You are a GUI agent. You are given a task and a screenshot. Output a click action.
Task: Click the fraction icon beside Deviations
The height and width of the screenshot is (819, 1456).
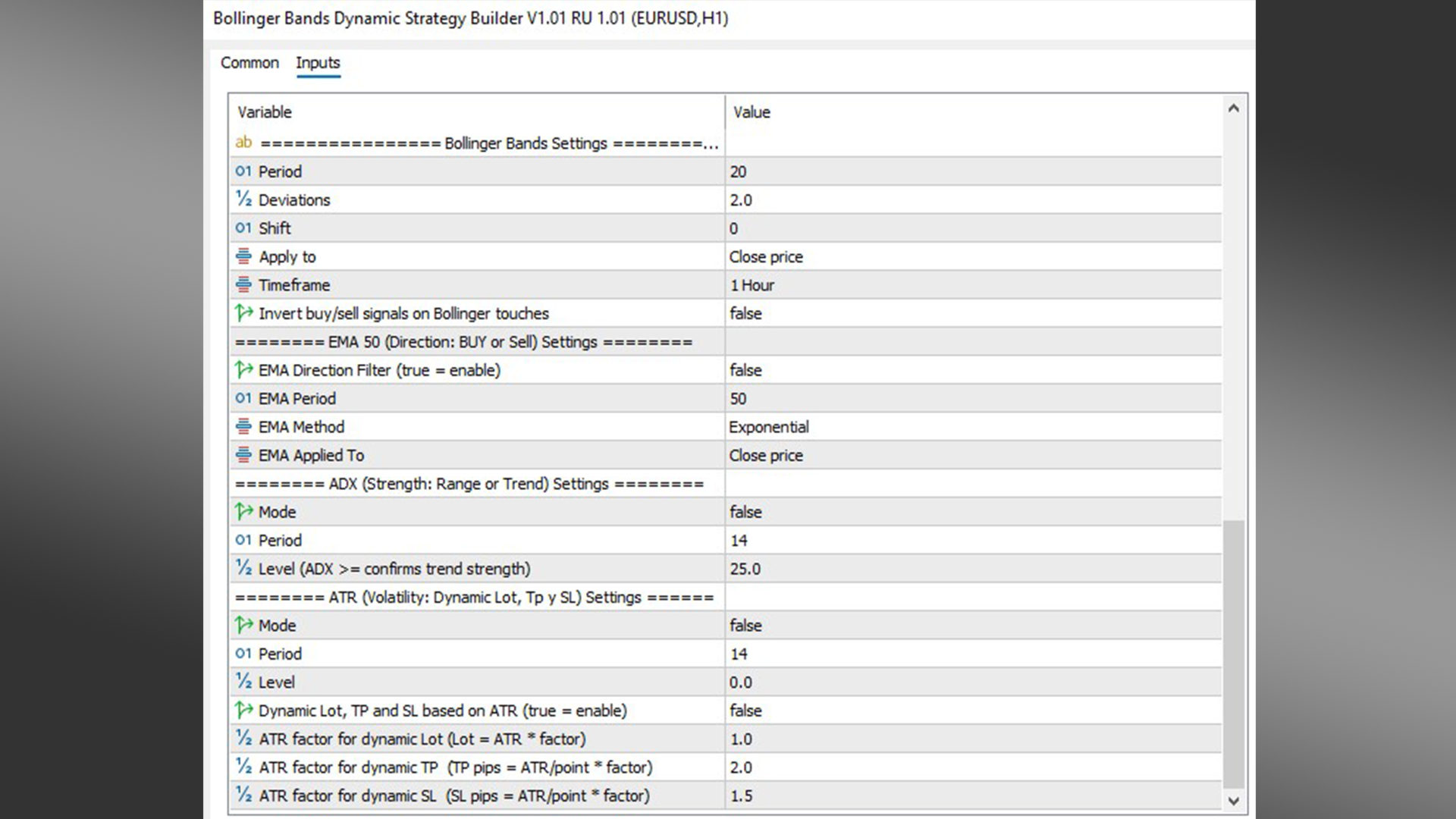243,199
